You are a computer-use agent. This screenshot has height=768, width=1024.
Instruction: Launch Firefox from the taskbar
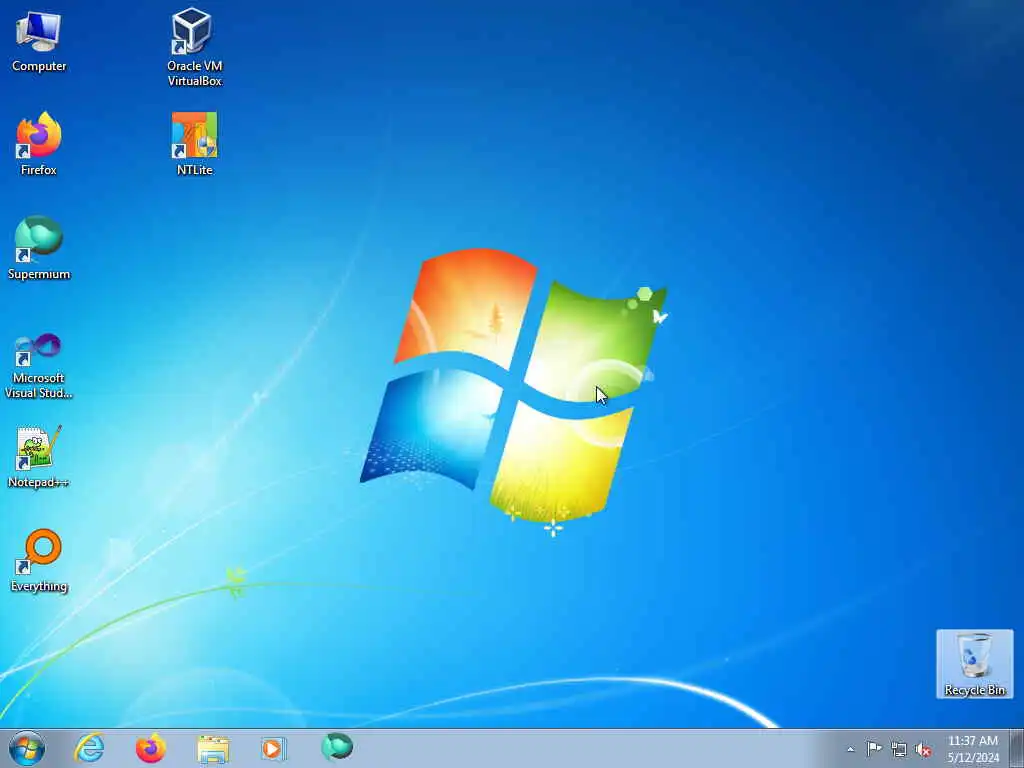coord(151,748)
